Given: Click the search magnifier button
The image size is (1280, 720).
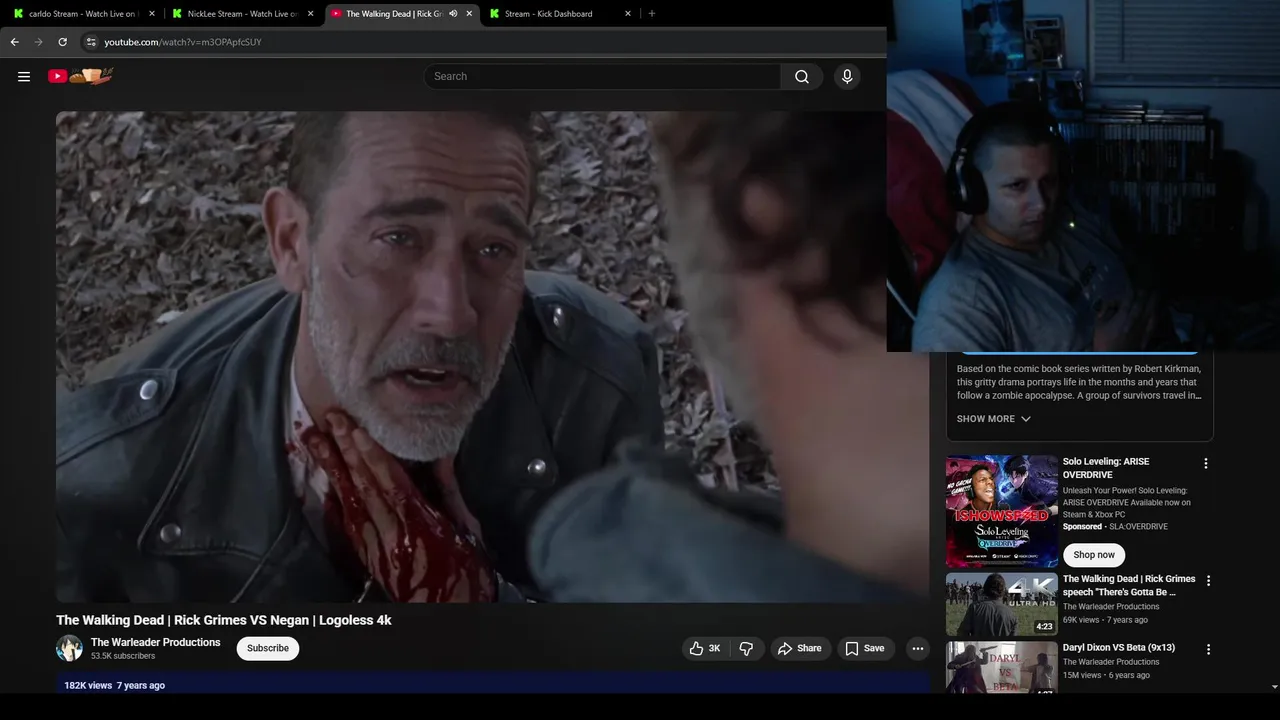Looking at the screenshot, I should point(802,77).
